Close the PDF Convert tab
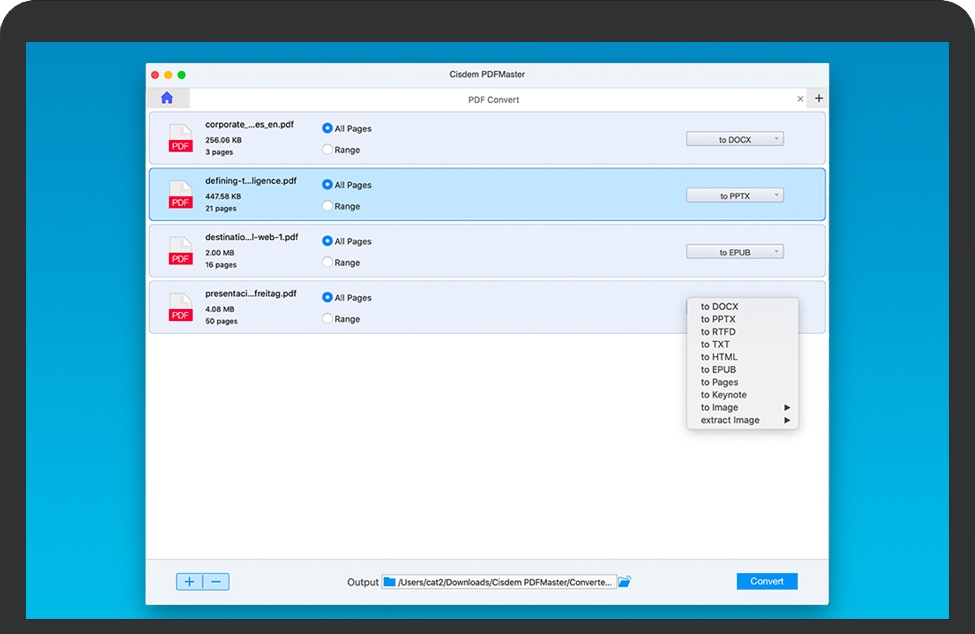The width and height of the screenshot is (975, 634). pyautogui.click(x=800, y=99)
